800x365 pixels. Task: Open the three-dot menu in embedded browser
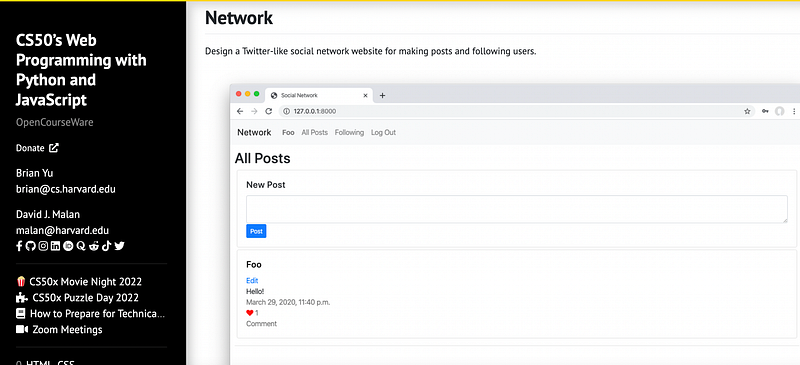pos(794,111)
